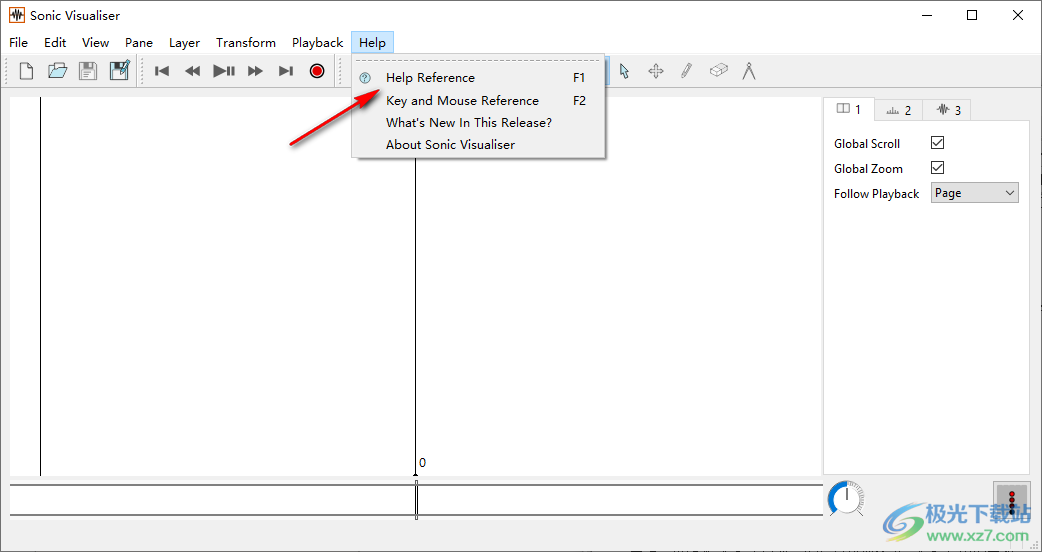Click the New Session icon
This screenshot has width=1042, height=552.
pos(27,71)
